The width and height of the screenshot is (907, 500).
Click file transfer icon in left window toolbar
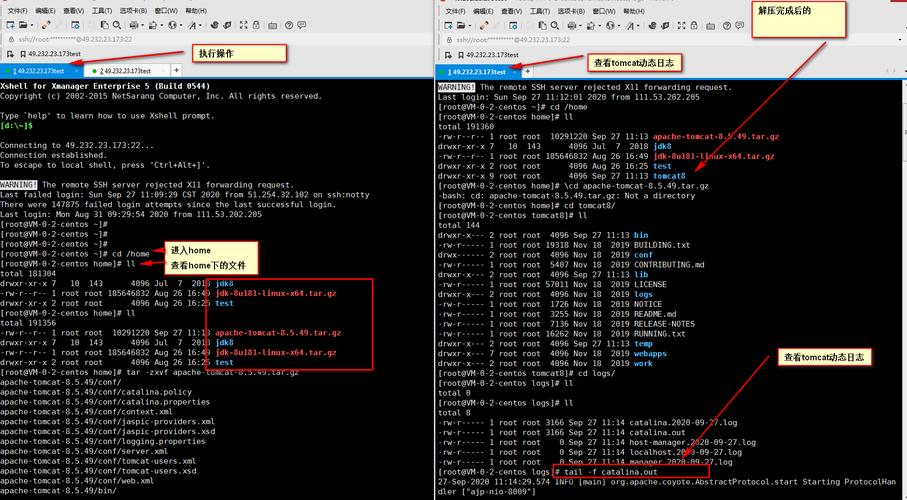pos(153,25)
